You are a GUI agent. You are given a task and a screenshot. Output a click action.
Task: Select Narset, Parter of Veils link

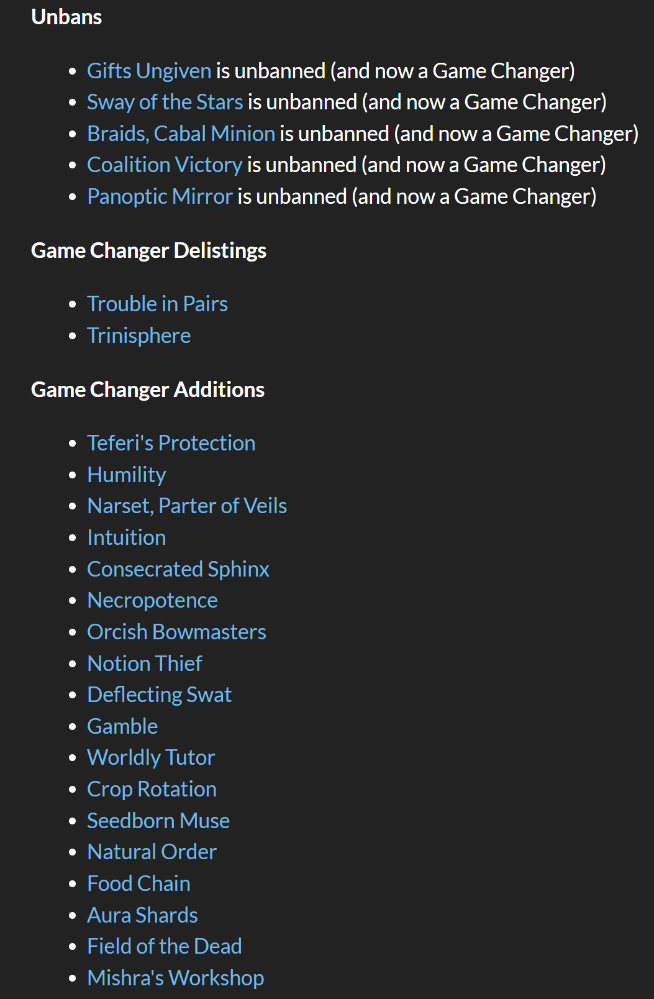point(186,506)
